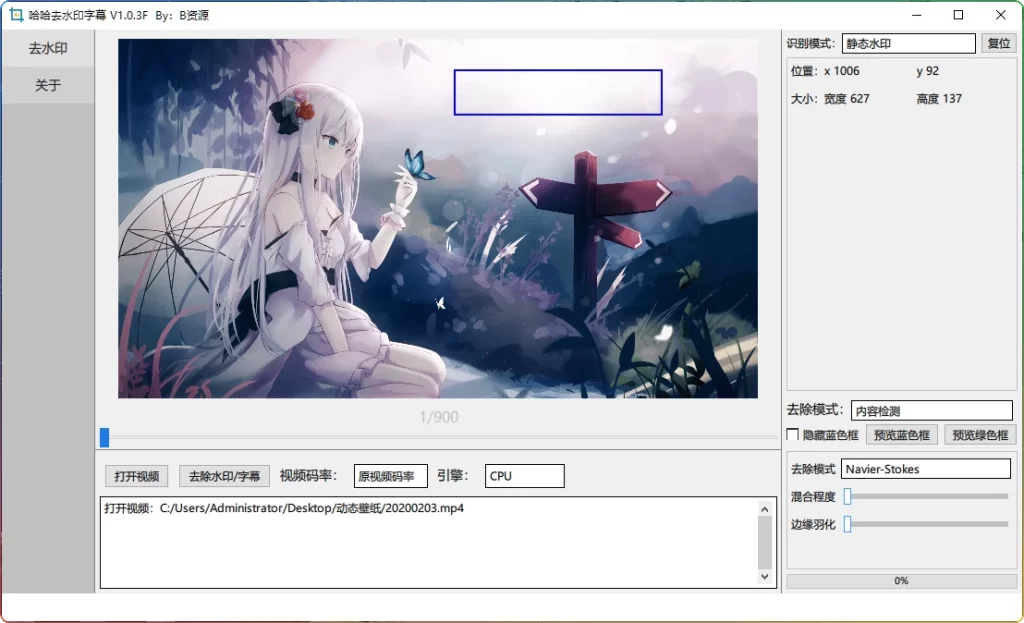Click the 0% progress bar
1024x623 pixels.
pyautogui.click(x=901, y=581)
